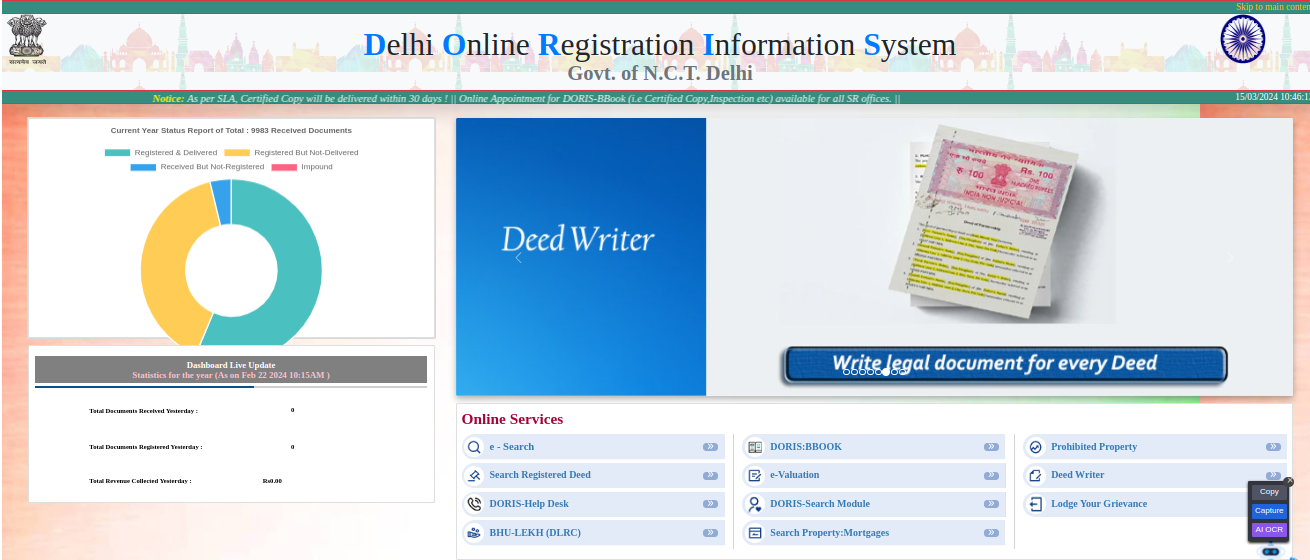The width and height of the screenshot is (1310, 560).
Task: Click the Dashboard Live Update heading
Action: coord(231,365)
